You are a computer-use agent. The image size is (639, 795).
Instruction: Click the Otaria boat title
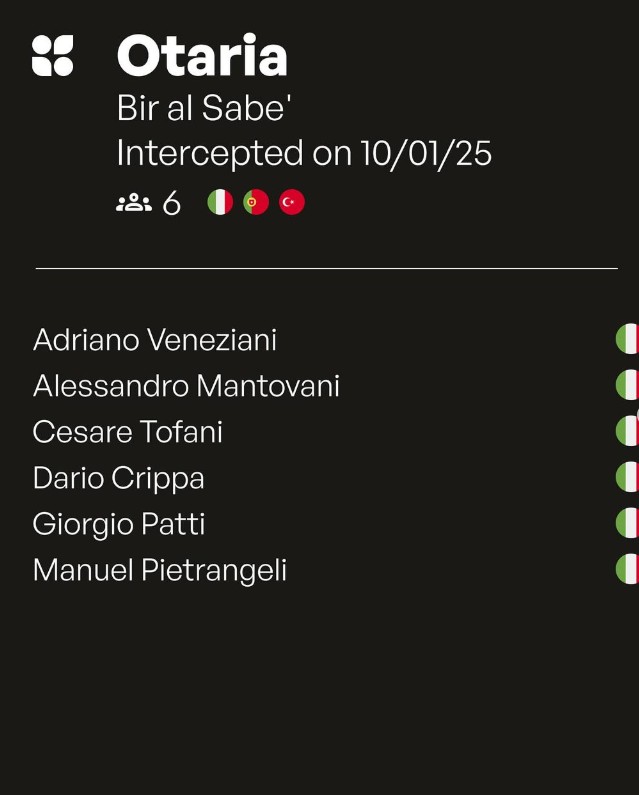202,56
